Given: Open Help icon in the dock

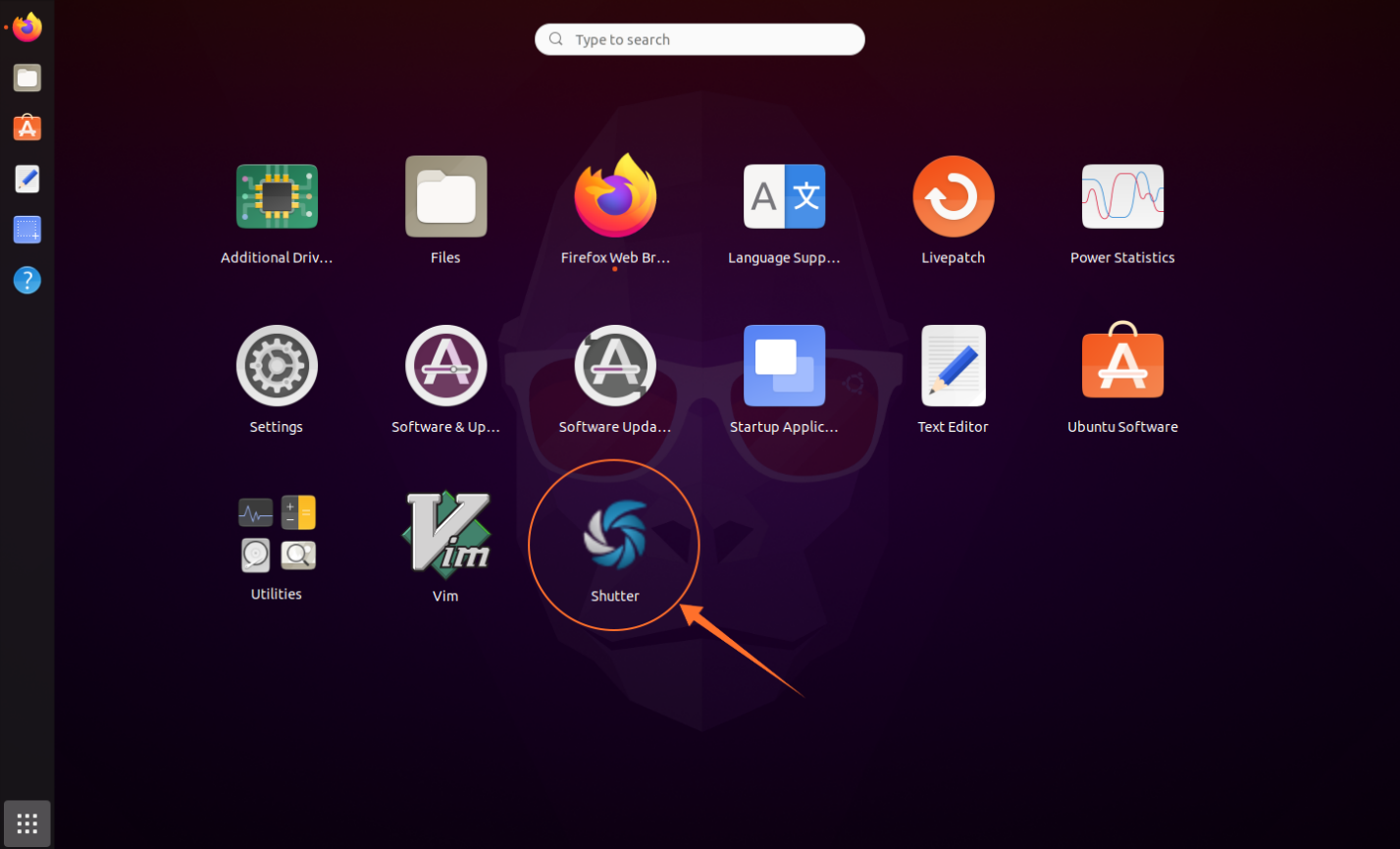Looking at the screenshot, I should [x=27, y=281].
